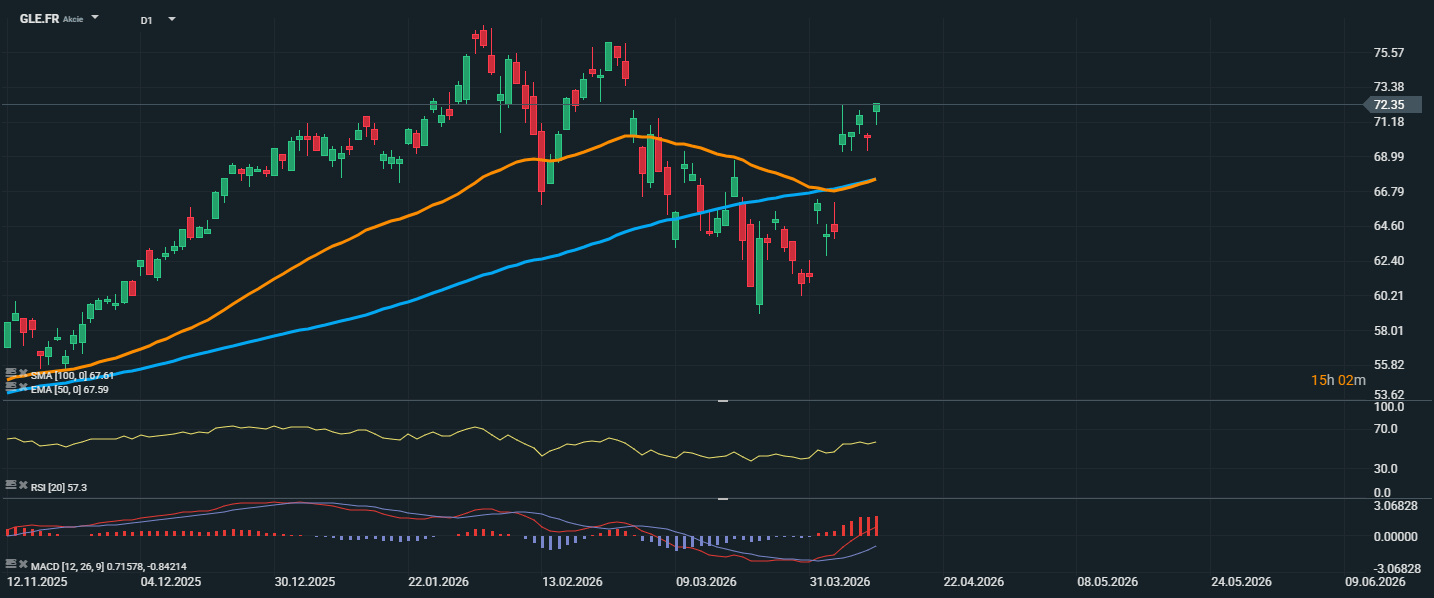Screen dimensions: 1434x598
Task: Open settings icon for MACD indicator
Action: pos(10,565)
